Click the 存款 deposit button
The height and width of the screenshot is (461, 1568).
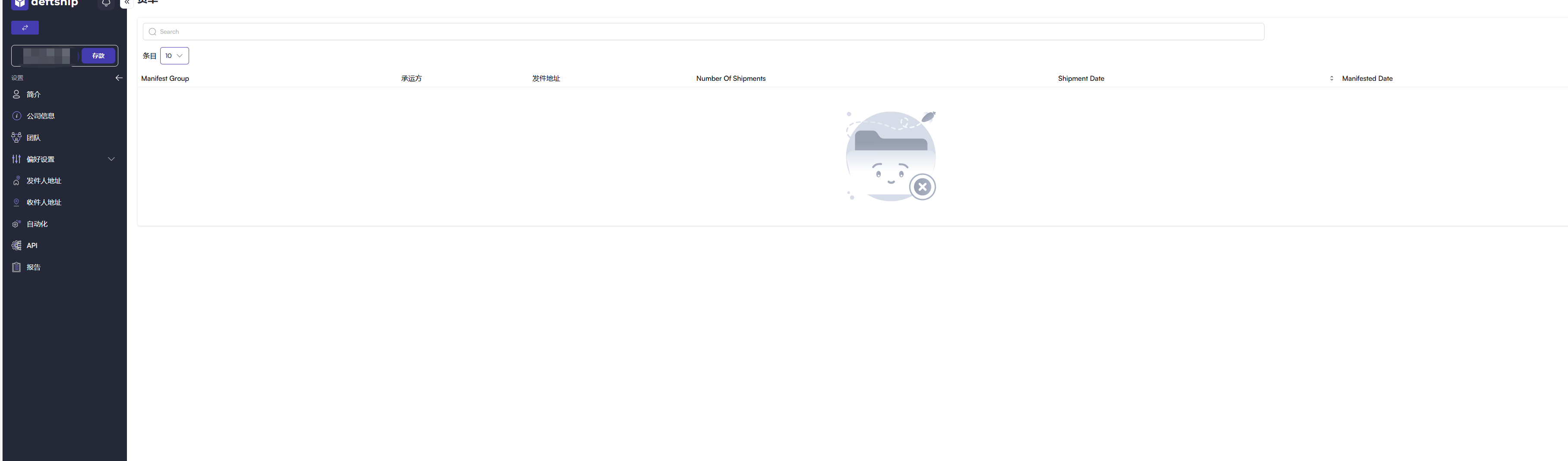(x=98, y=55)
